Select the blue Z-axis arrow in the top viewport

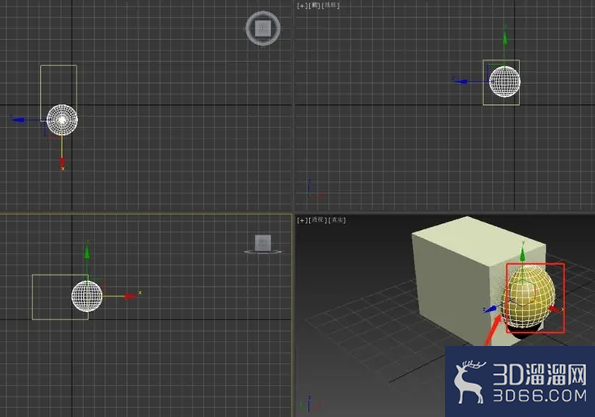coord(18,120)
